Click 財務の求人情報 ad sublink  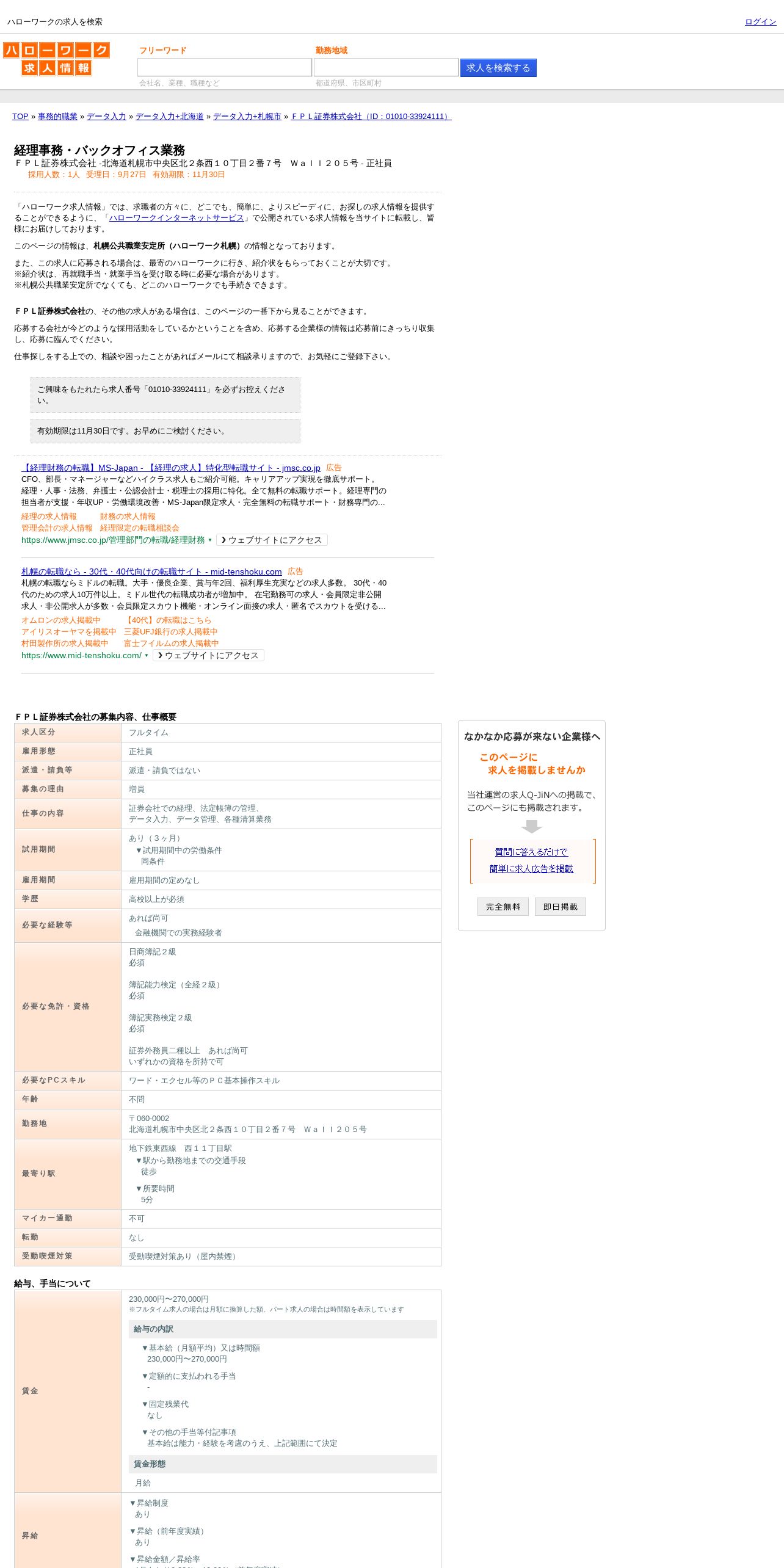pos(128,517)
